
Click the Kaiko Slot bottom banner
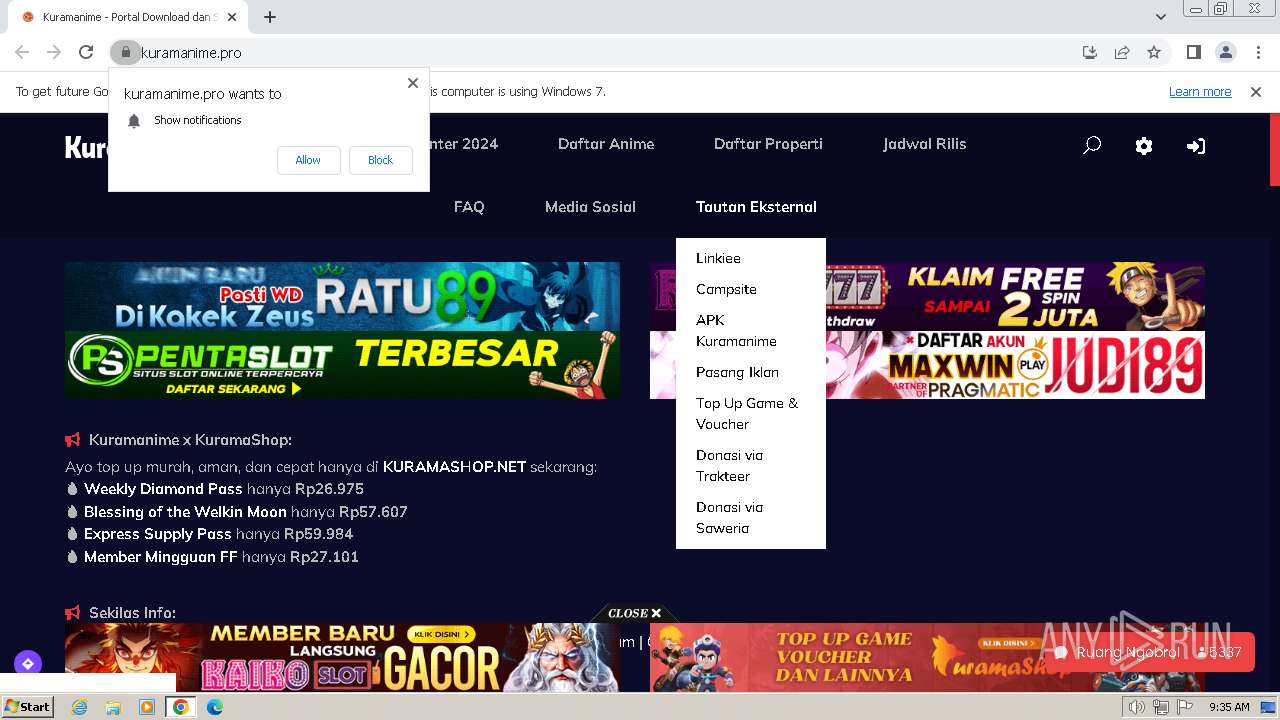(342, 657)
